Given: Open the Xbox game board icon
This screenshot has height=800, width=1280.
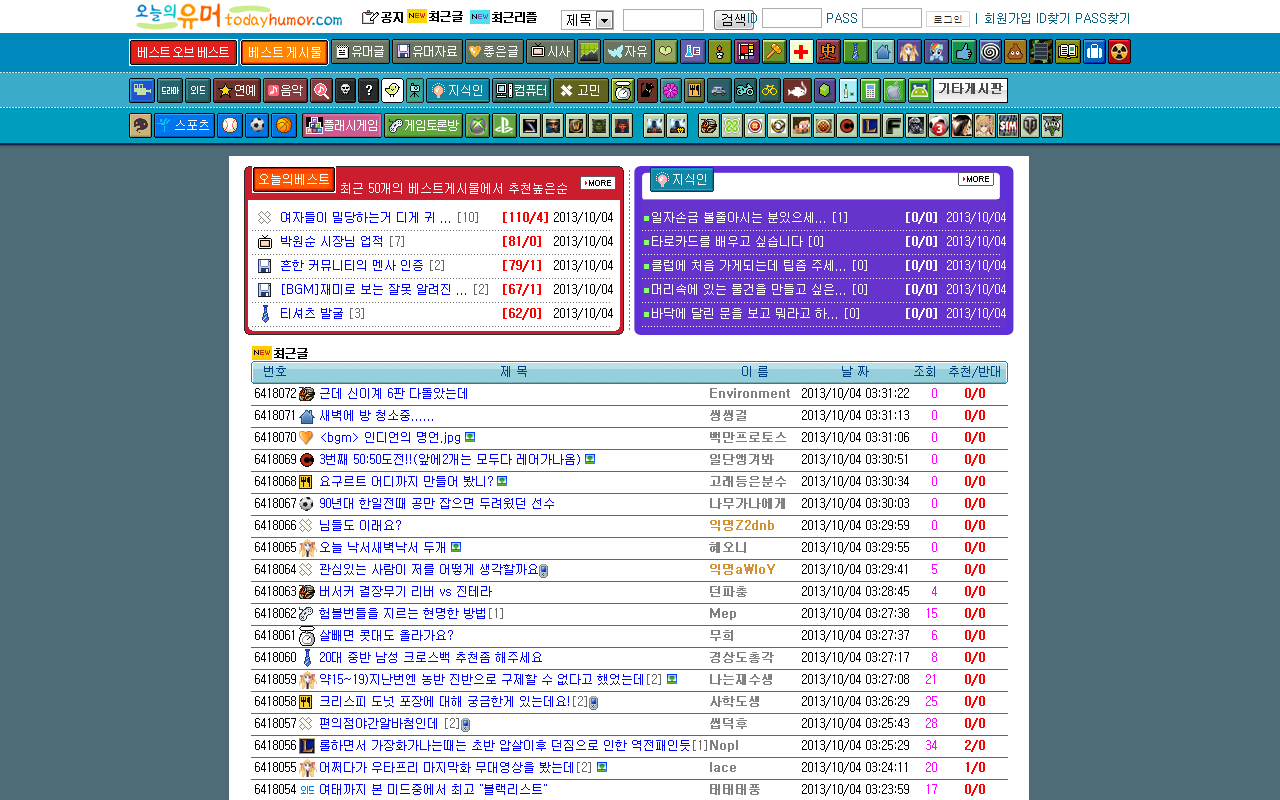Looking at the screenshot, I should coord(478,126).
